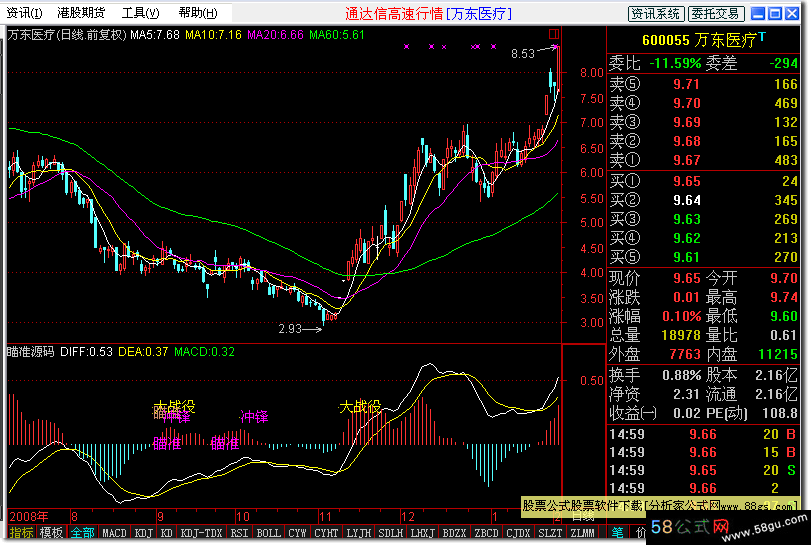Click the 卖② price 9.68

point(686,141)
